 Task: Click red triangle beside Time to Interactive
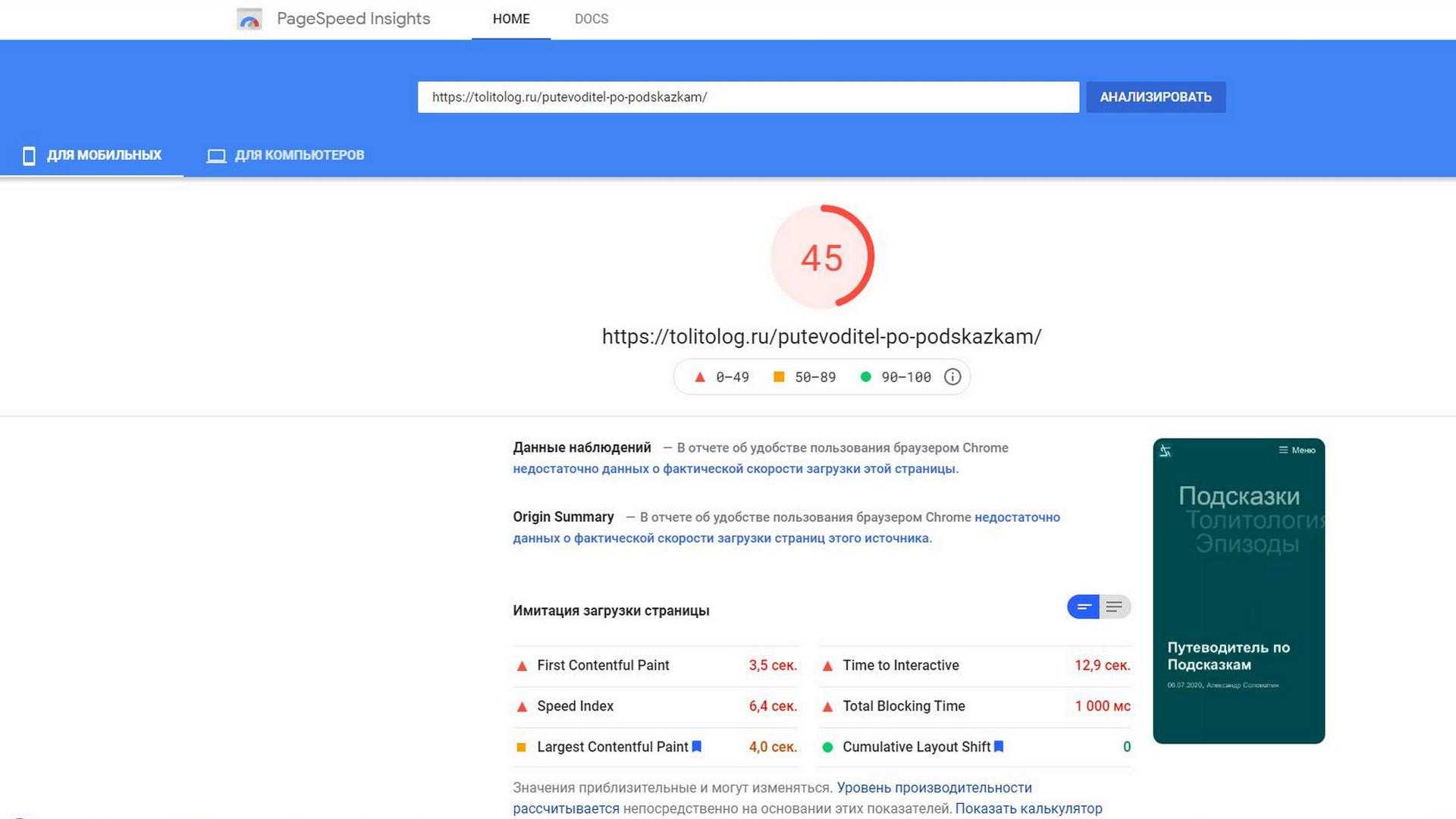tap(827, 666)
